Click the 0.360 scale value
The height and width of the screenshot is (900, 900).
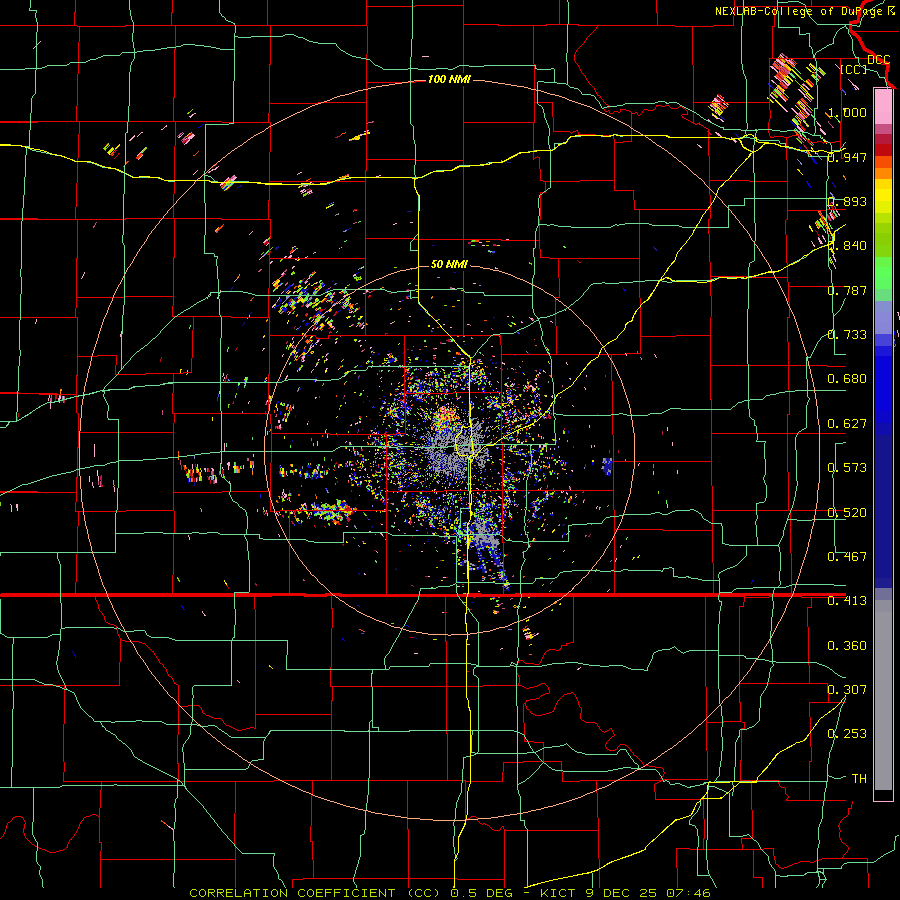847,646
